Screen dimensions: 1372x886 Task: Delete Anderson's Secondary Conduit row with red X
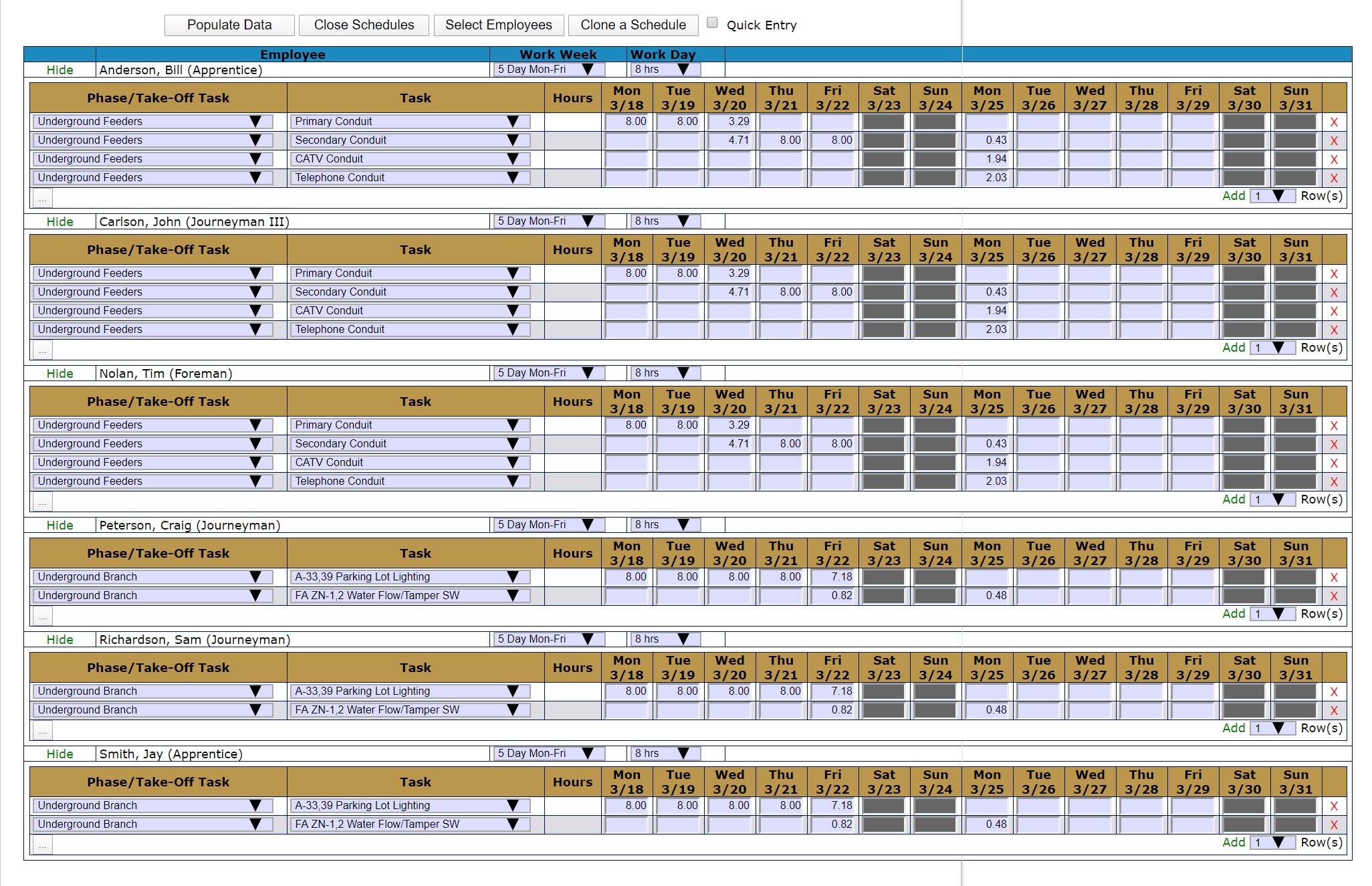[1334, 140]
